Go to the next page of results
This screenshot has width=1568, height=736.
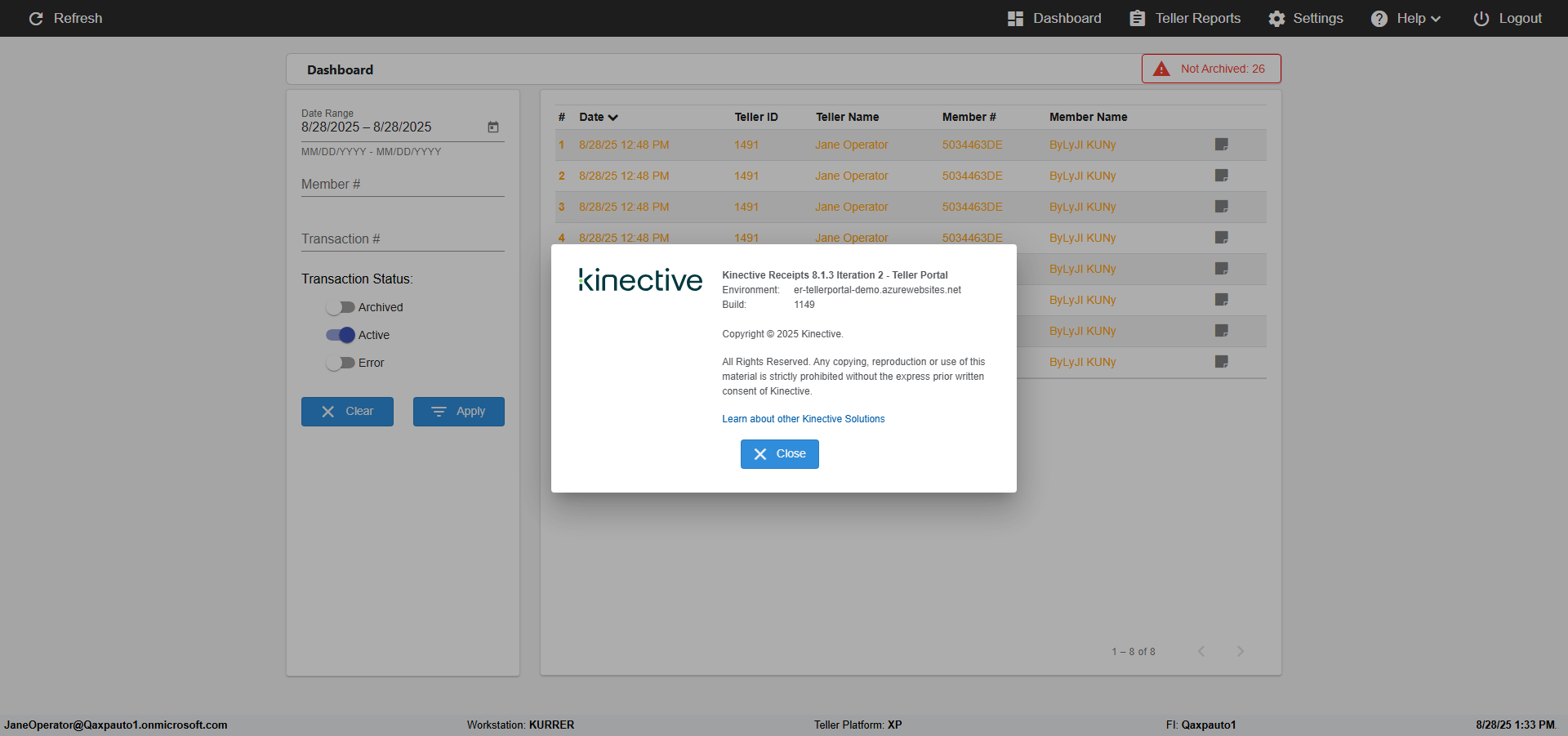[1241, 651]
